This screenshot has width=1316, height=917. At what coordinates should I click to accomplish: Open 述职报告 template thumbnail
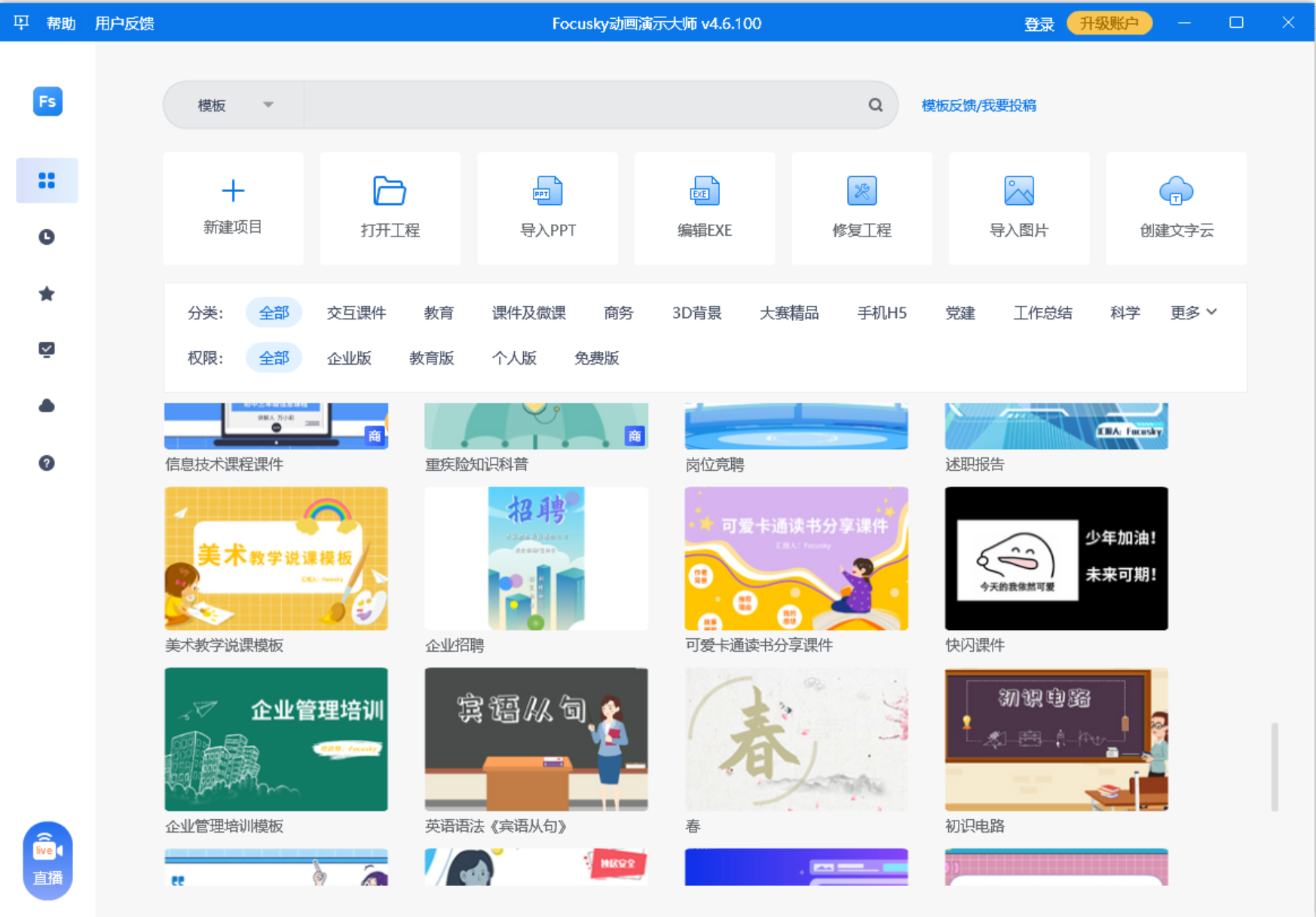[x=1056, y=426]
